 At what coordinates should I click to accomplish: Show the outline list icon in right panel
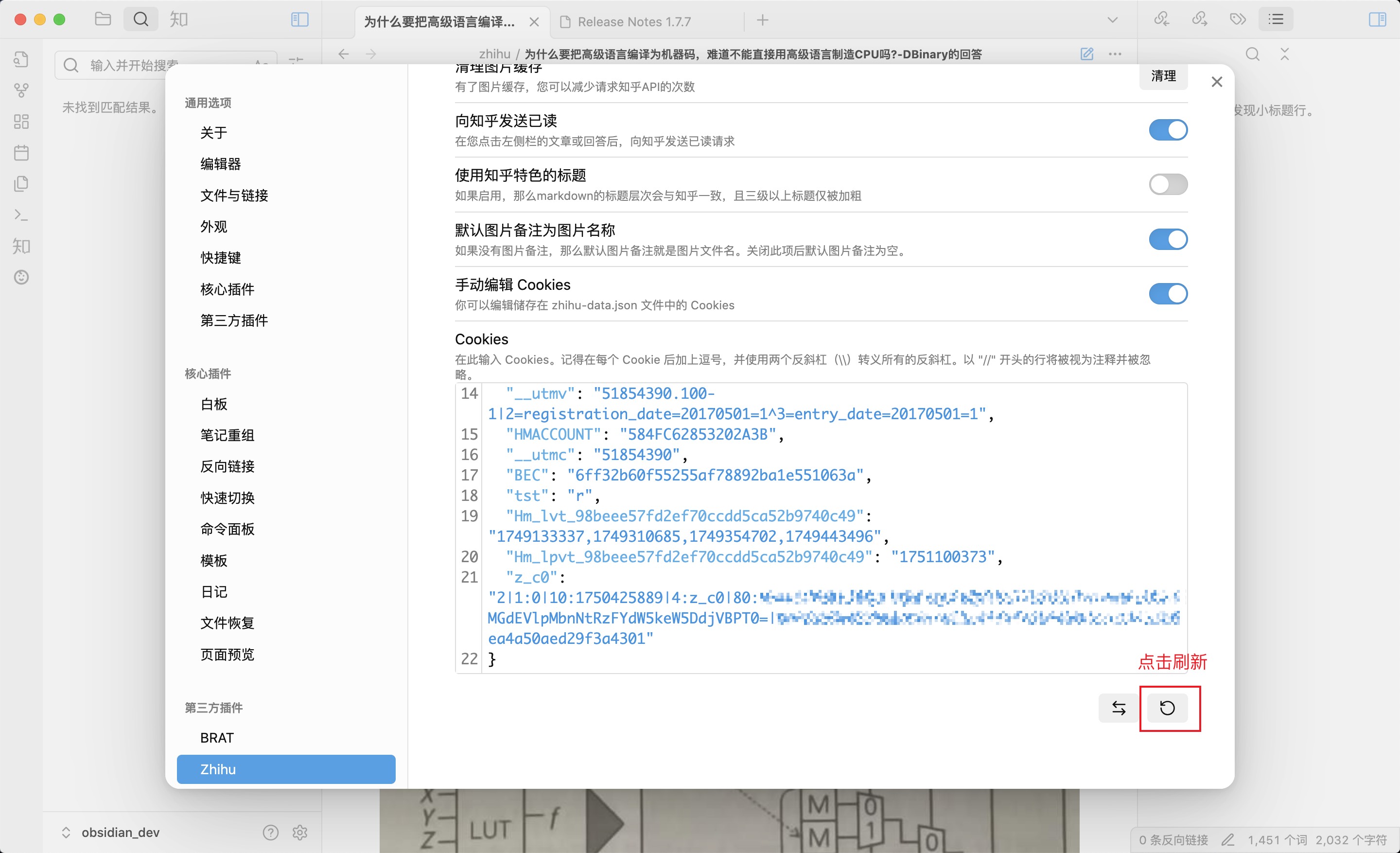coord(1276,19)
